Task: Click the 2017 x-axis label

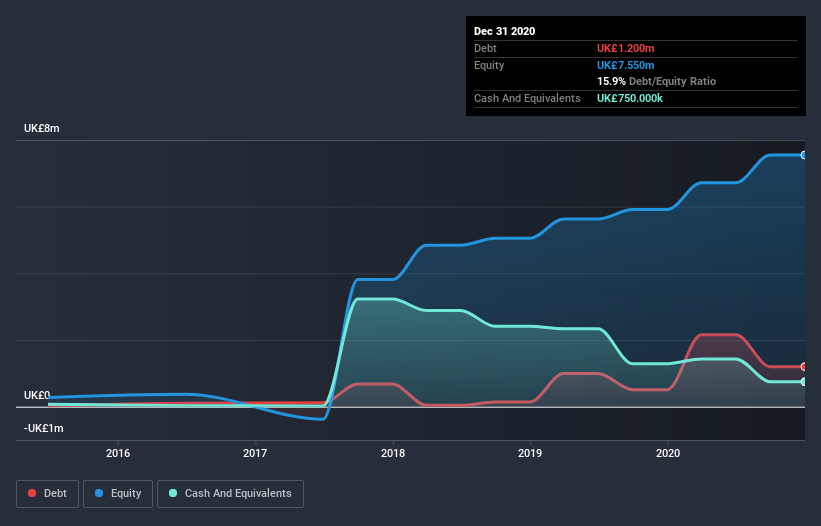Action: (255, 453)
